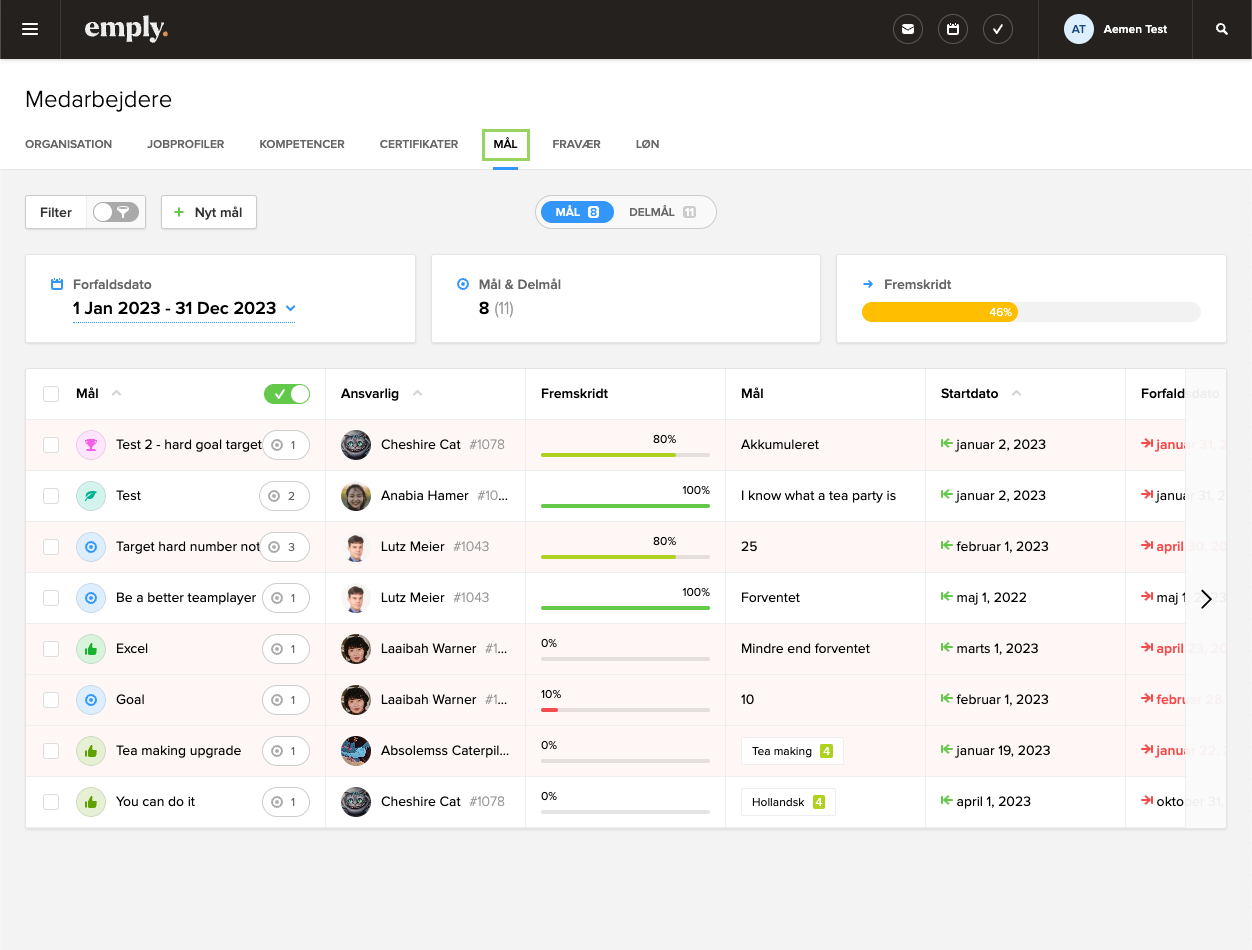Select the DELMÅL view button

(x=664, y=212)
